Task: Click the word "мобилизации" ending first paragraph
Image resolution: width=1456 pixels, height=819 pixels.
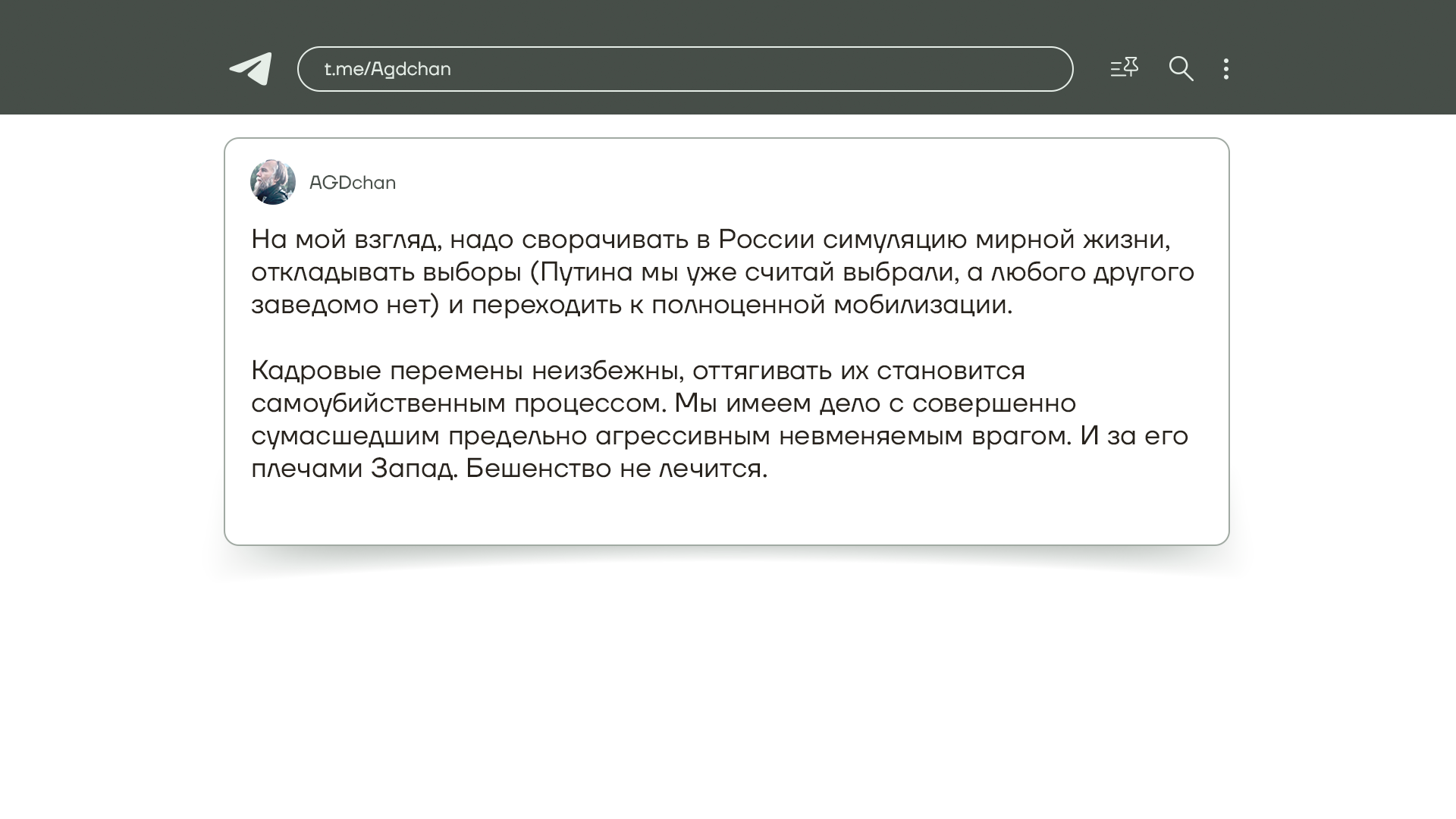Action: [x=921, y=305]
